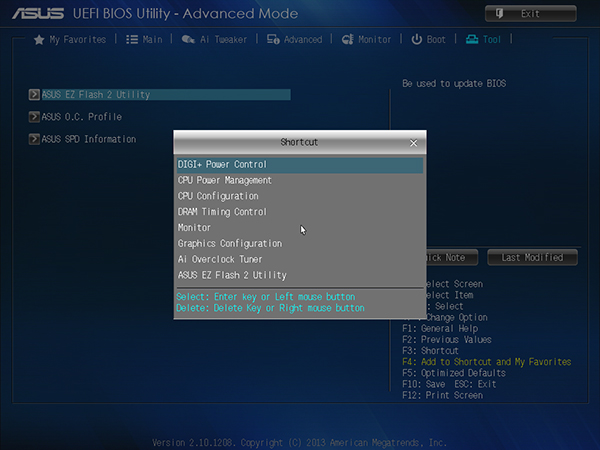
Task: Click the Monitor tab gauge icon
Action: click(347, 39)
